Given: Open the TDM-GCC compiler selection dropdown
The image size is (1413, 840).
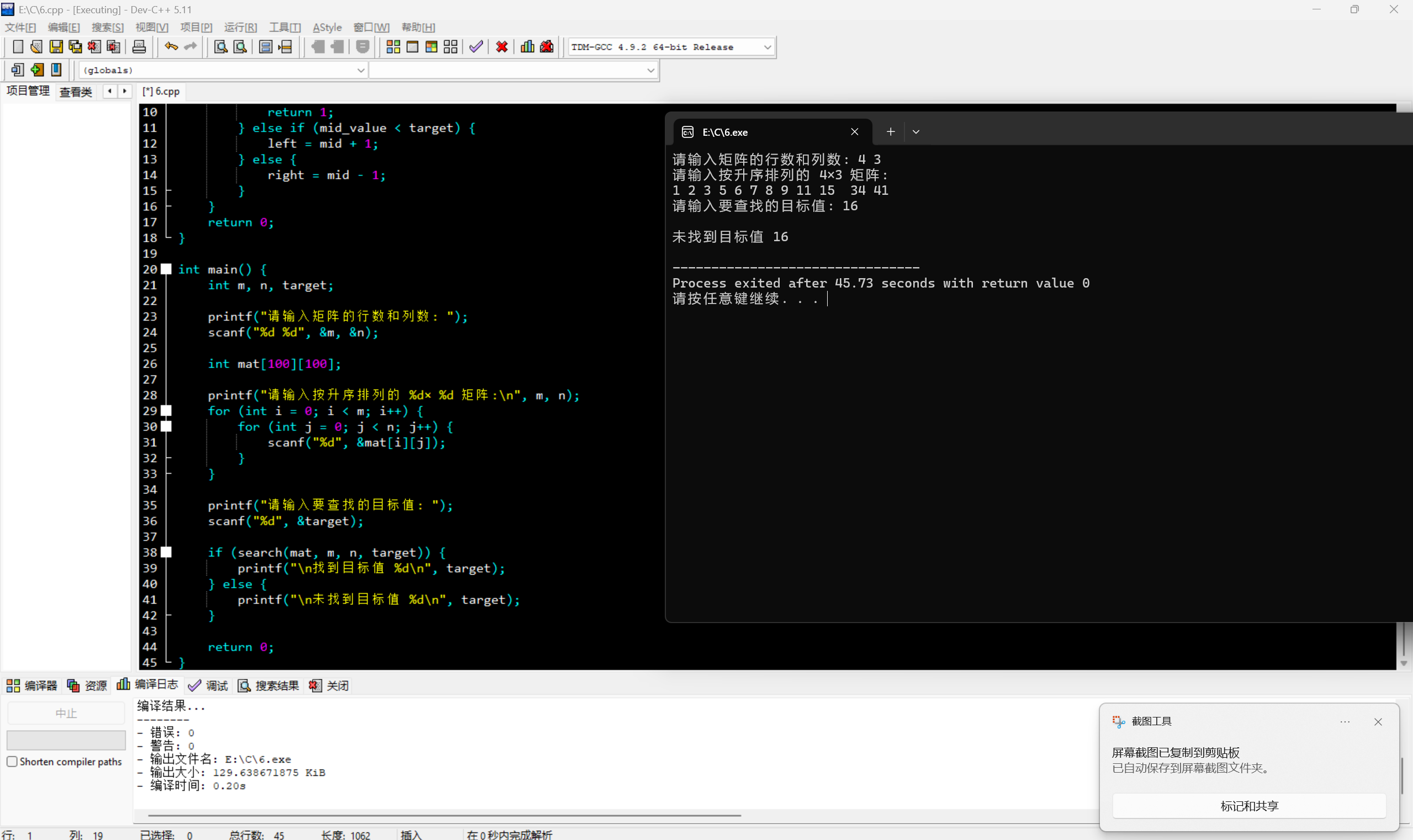Looking at the screenshot, I should tap(768, 47).
